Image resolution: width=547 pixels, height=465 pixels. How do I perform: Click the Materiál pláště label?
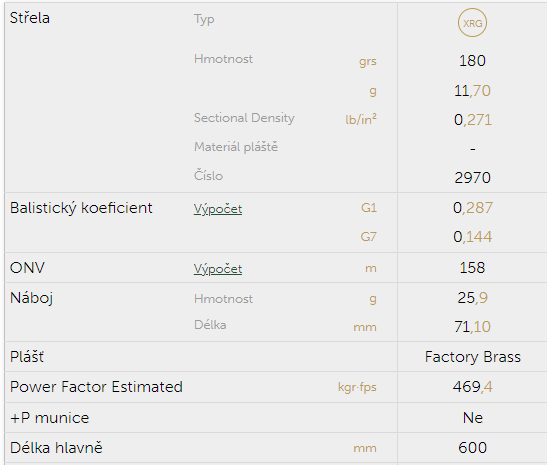pyautogui.click(x=236, y=147)
